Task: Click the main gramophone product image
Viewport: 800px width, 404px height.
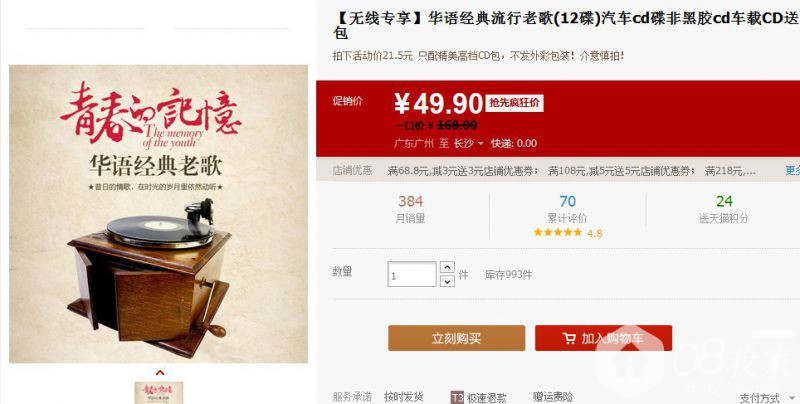Action: (x=159, y=214)
